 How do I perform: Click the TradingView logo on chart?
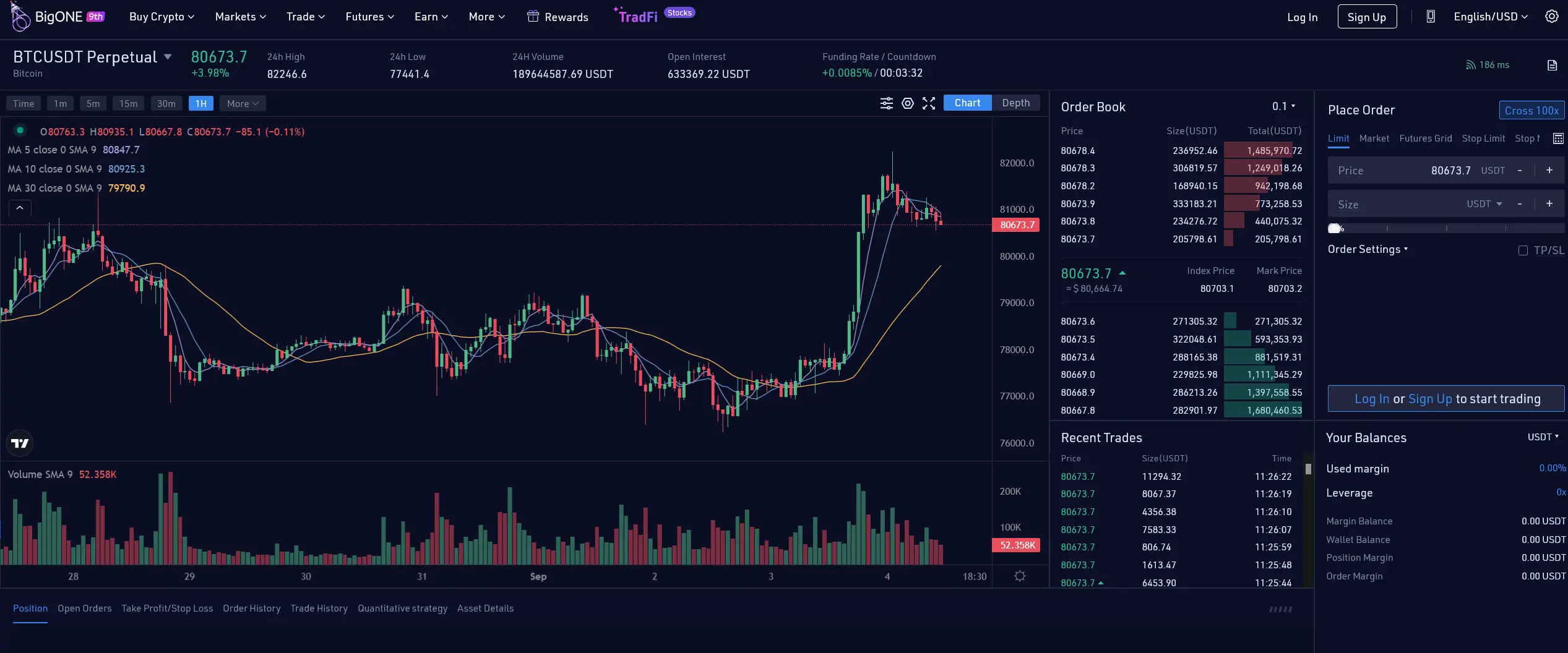(x=20, y=443)
